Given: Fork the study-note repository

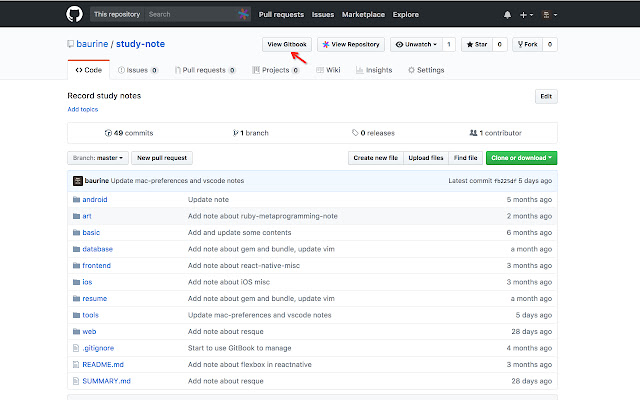Looking at the screenshot, I should [527, 45].
